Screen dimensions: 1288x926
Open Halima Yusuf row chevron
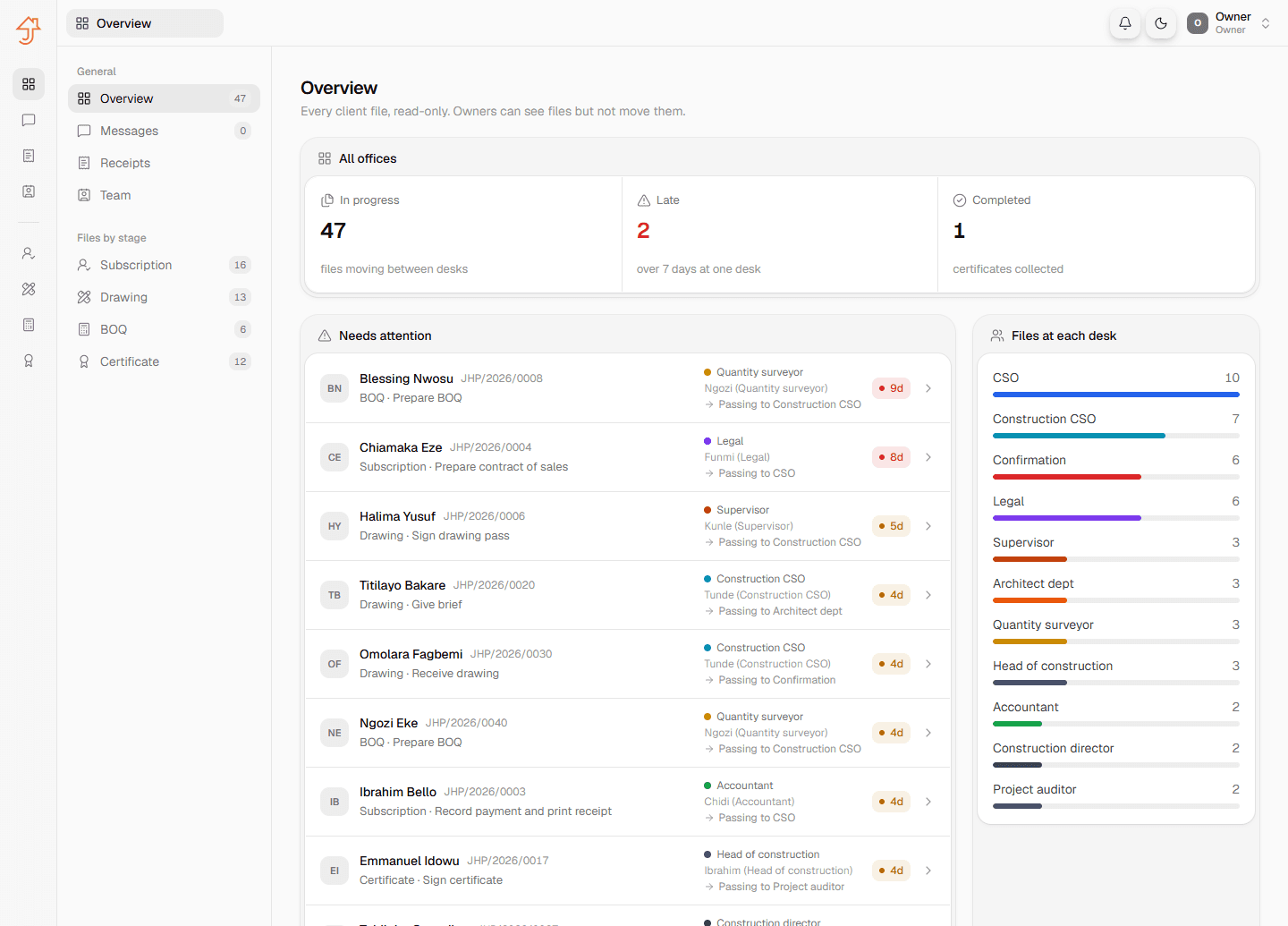[928, 526]
